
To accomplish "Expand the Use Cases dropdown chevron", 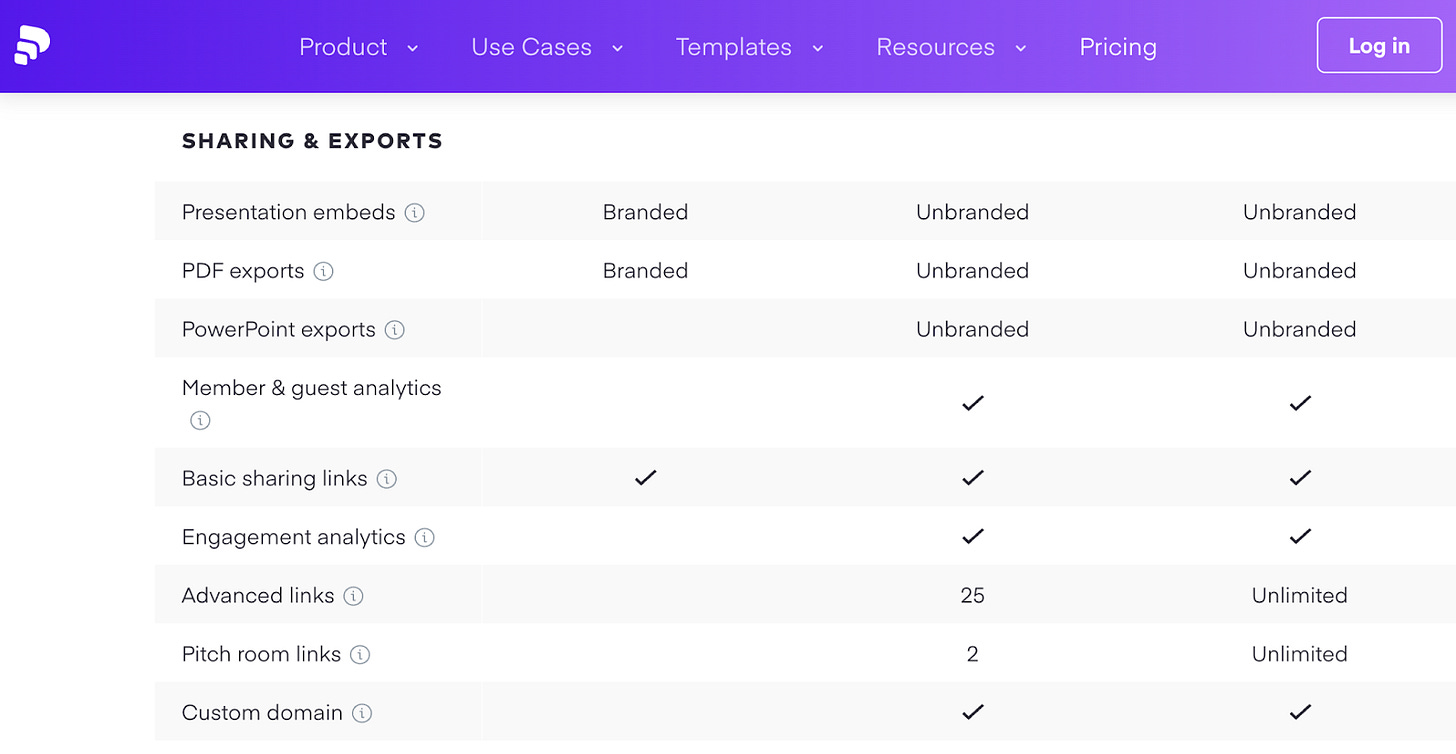I will click(x=617, y=48).
